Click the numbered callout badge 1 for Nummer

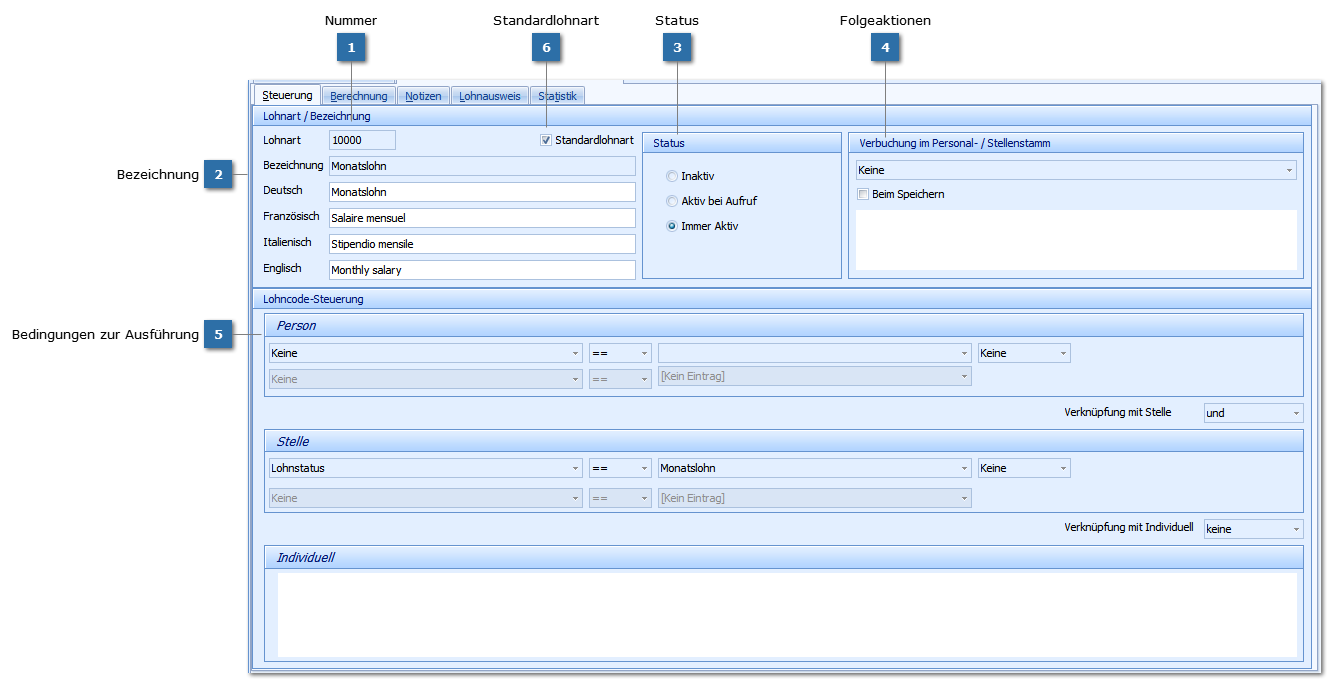point(350,47)
